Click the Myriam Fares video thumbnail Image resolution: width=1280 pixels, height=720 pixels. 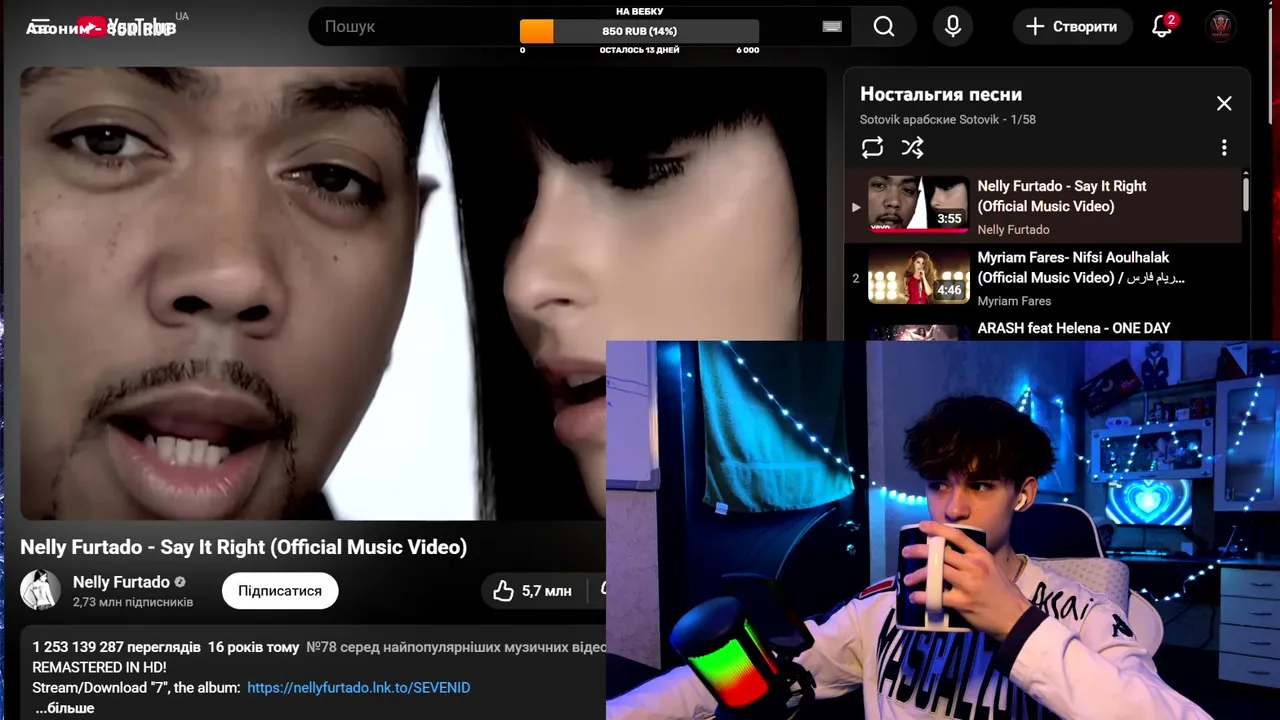point(918,276)
